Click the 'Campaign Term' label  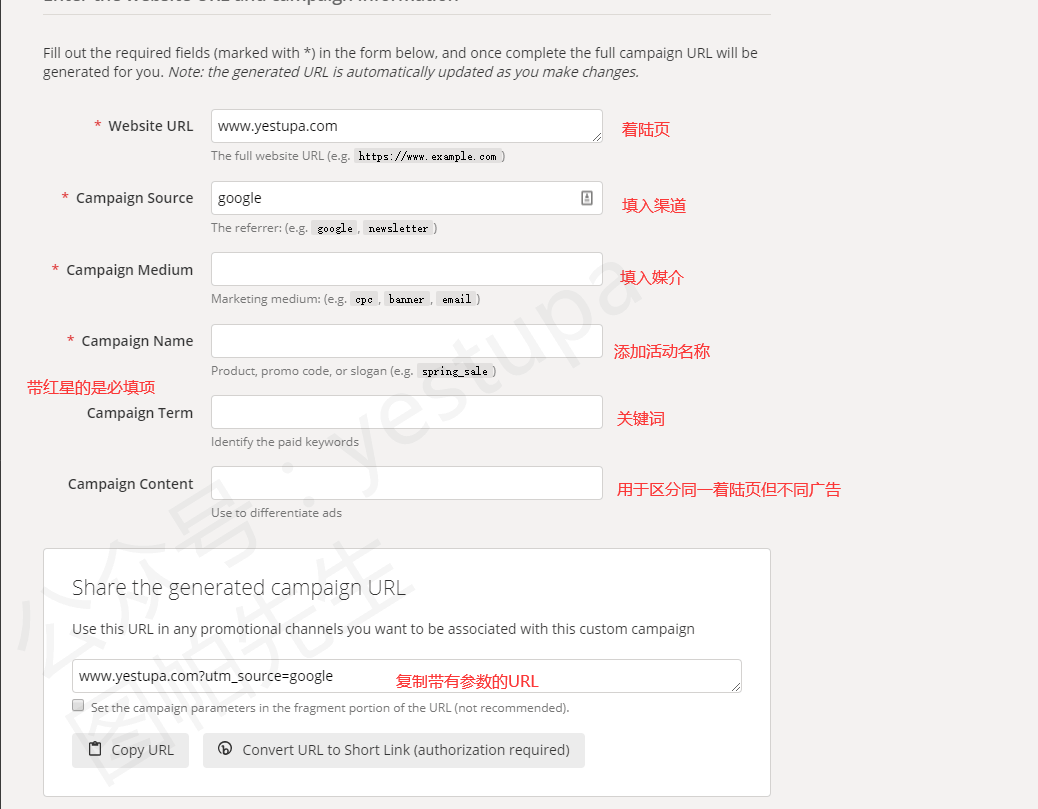[x=140, y=413]
